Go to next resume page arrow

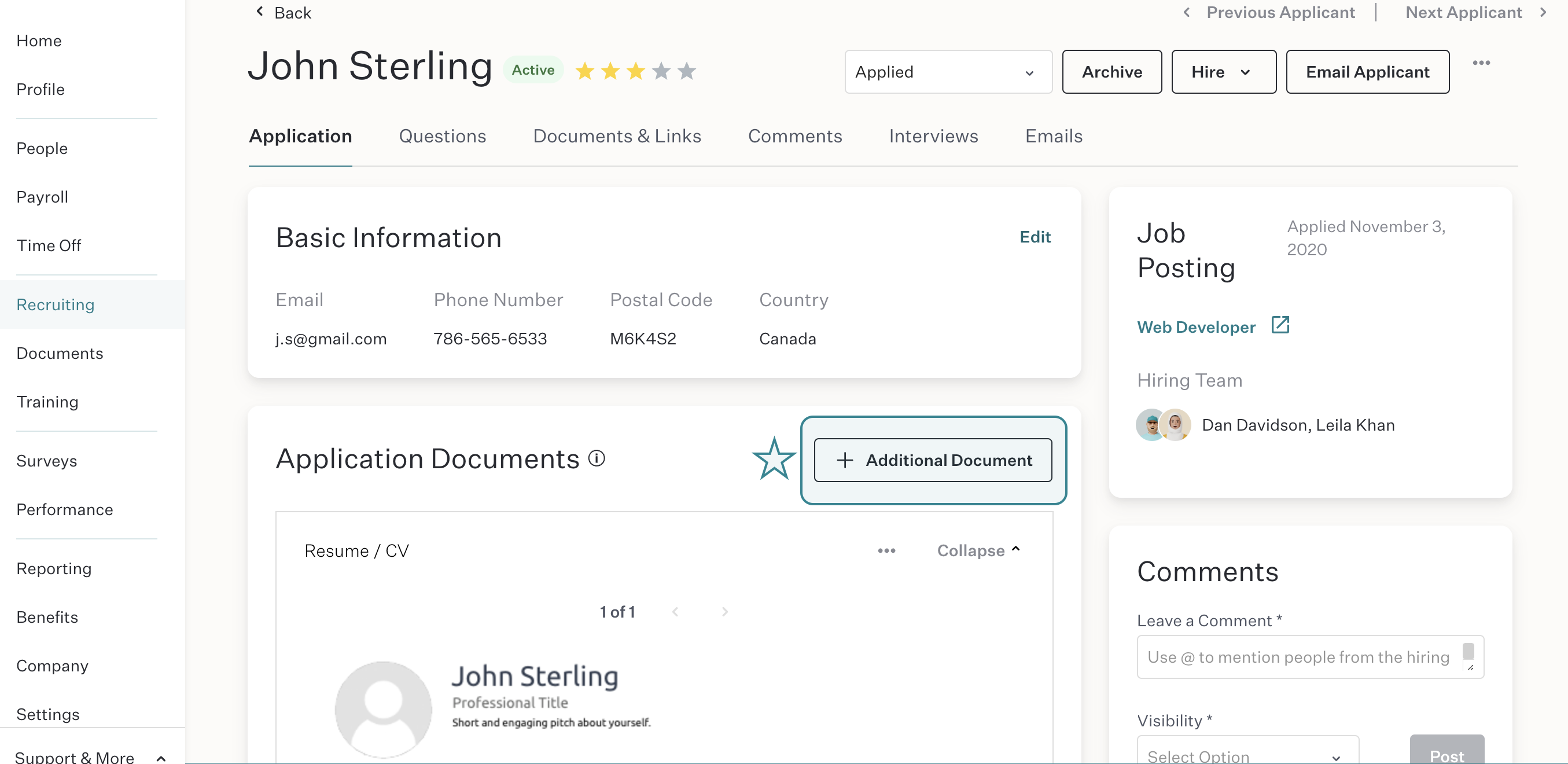point(724,612)
